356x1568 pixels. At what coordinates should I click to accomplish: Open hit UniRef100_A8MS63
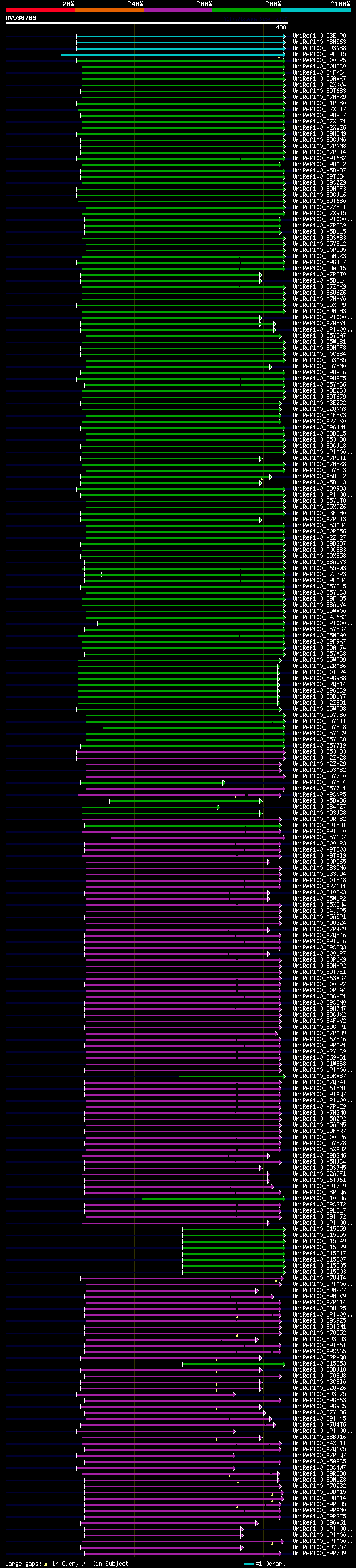click(319, 42)
